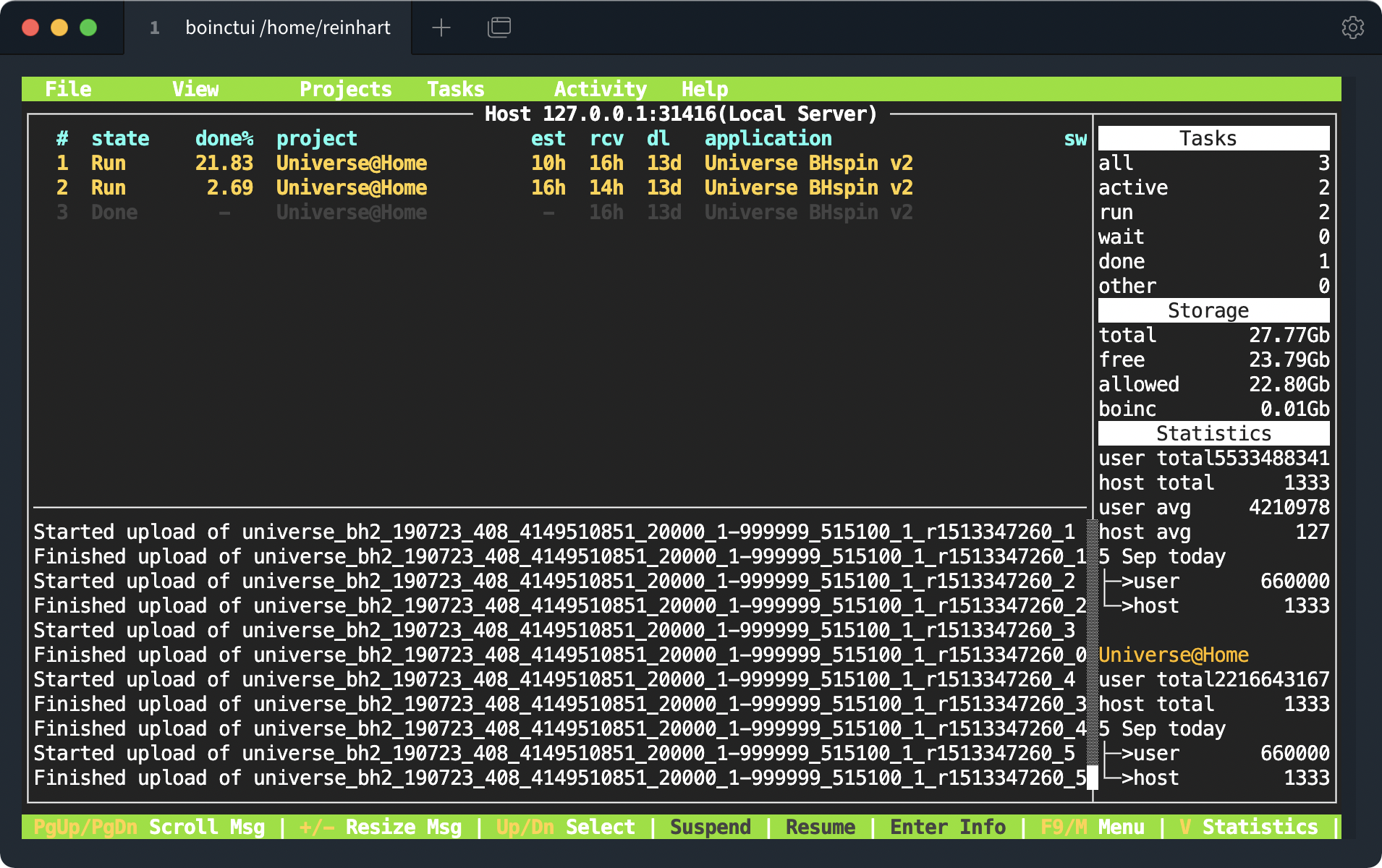
Task: Open the File menu
Action: [x=68, y=89]
